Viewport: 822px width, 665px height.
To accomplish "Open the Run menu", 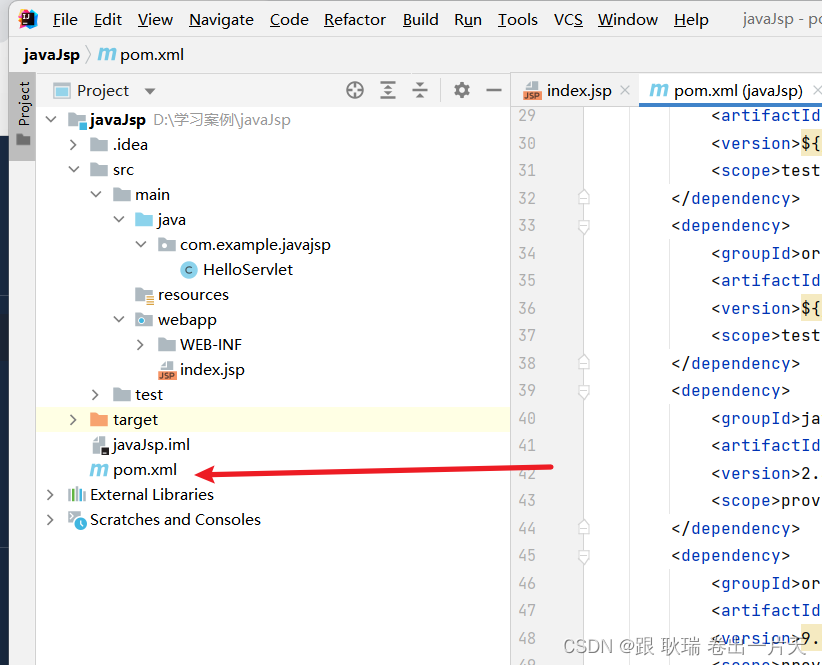I will (x=468, y=20).
